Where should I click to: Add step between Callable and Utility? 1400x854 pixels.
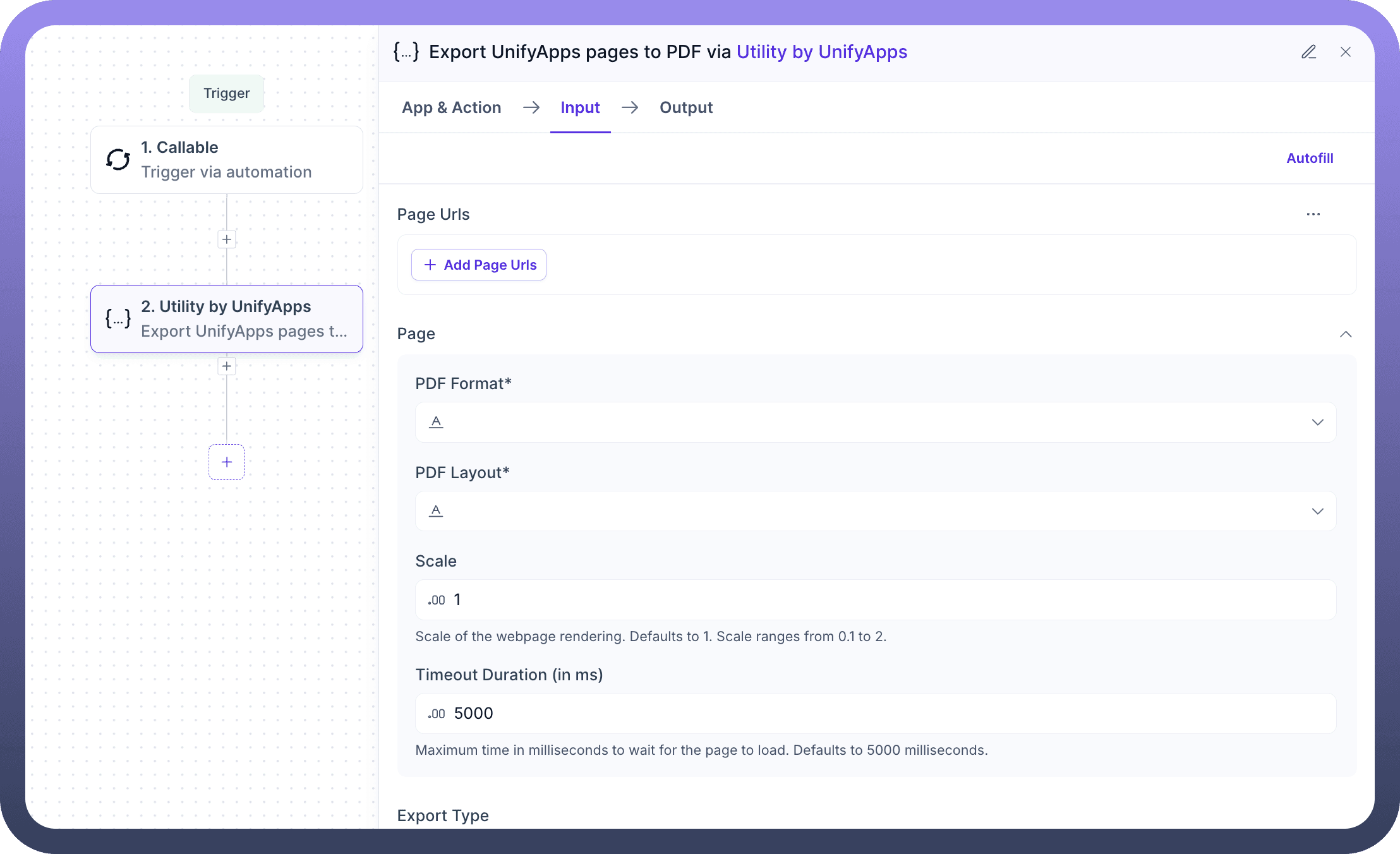click(227, 239)
